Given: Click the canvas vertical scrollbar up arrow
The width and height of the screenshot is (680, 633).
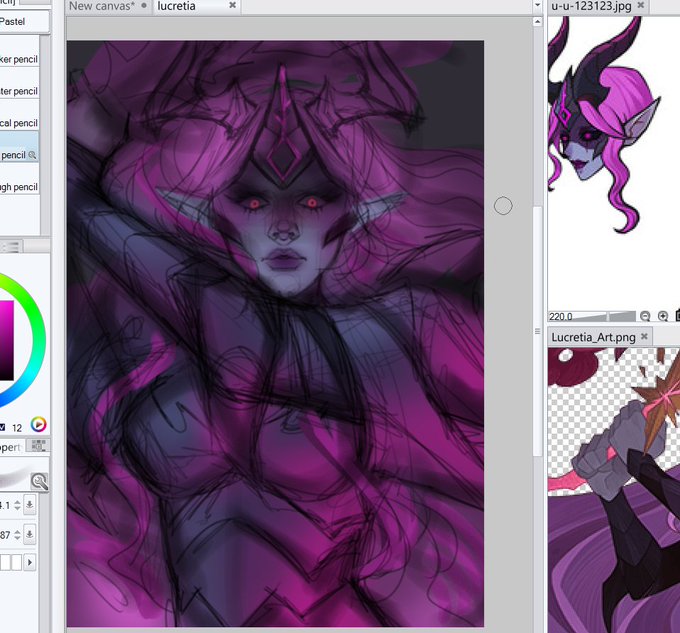Looking at the screenshot, I should [537, 22].
